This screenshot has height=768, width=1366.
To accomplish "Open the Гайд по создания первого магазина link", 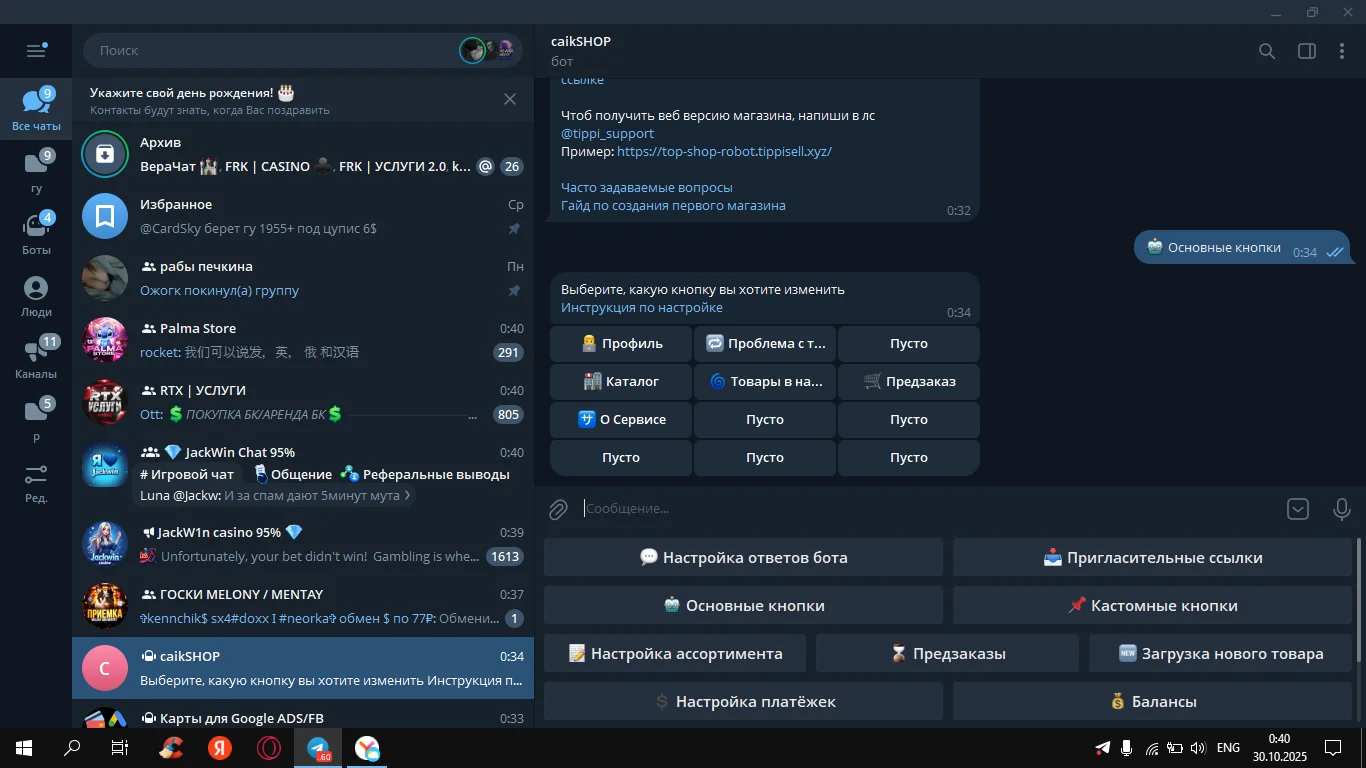I will pyautogui.click(x=673, y=205).
